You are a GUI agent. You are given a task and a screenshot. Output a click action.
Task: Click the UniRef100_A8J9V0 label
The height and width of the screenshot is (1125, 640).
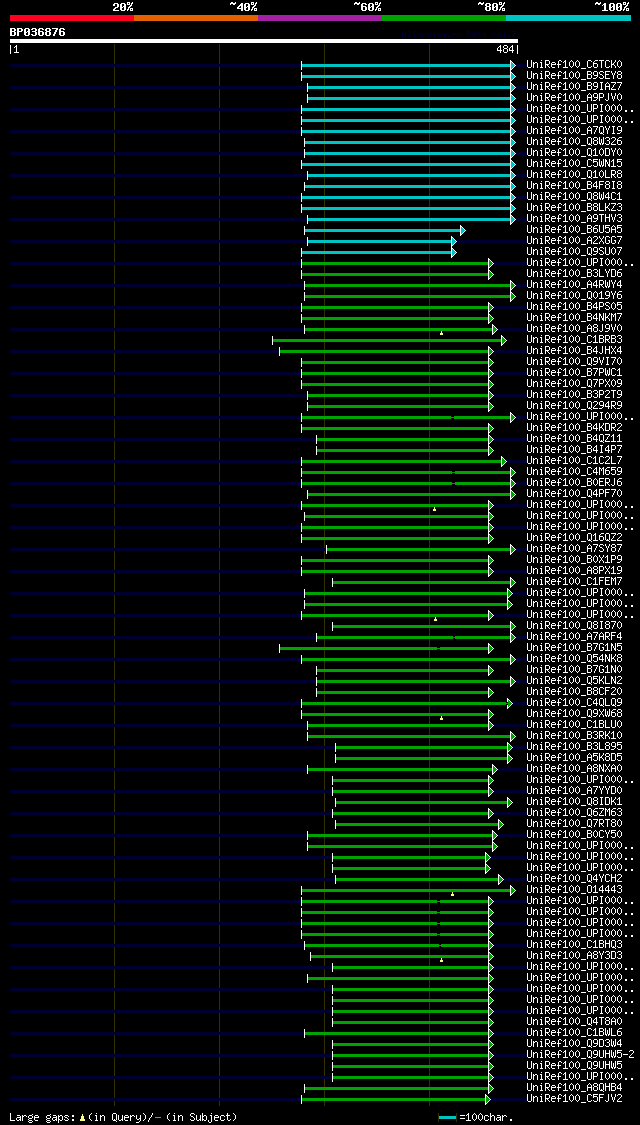point(574,329)
